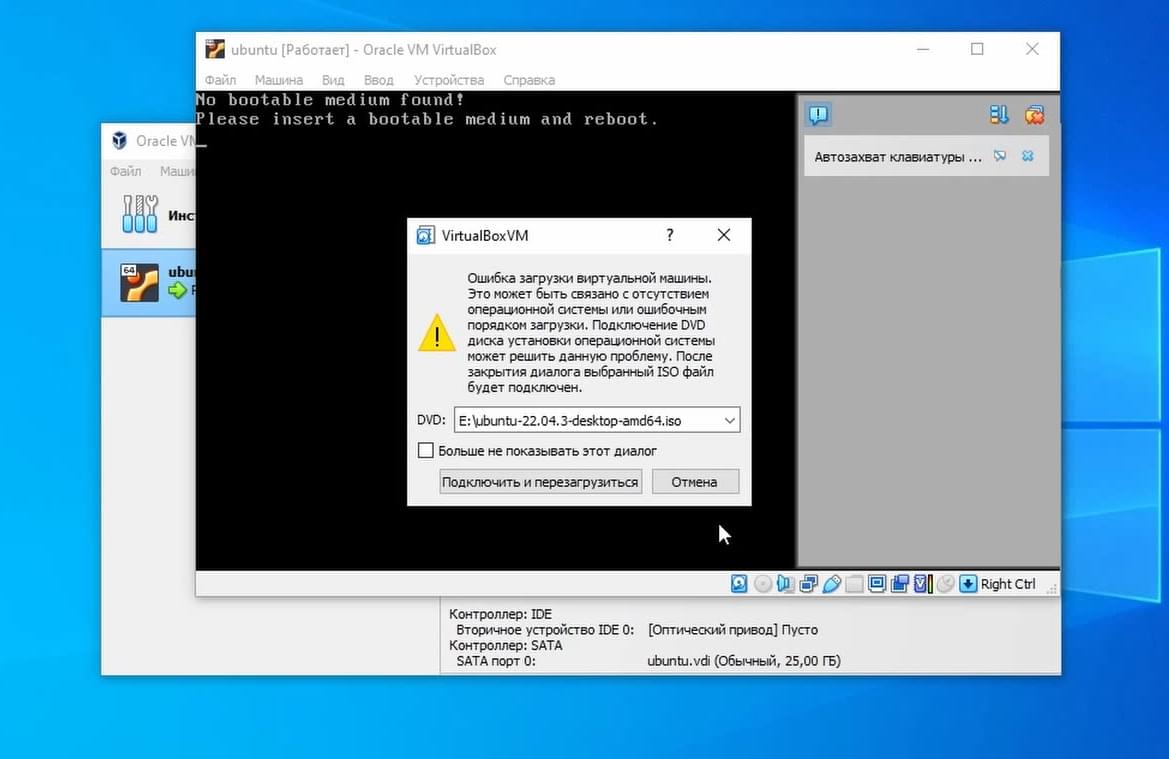Image resolution: width=1169 pixels, height=759 pixels.
Task: Click the optical disc status bar icon
Action: (763, 584)
